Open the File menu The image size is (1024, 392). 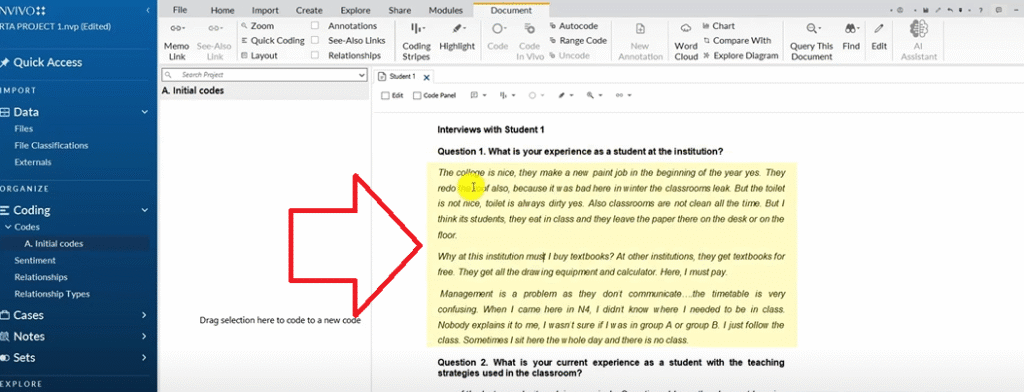pyautogui.click(x=180, y=10)
